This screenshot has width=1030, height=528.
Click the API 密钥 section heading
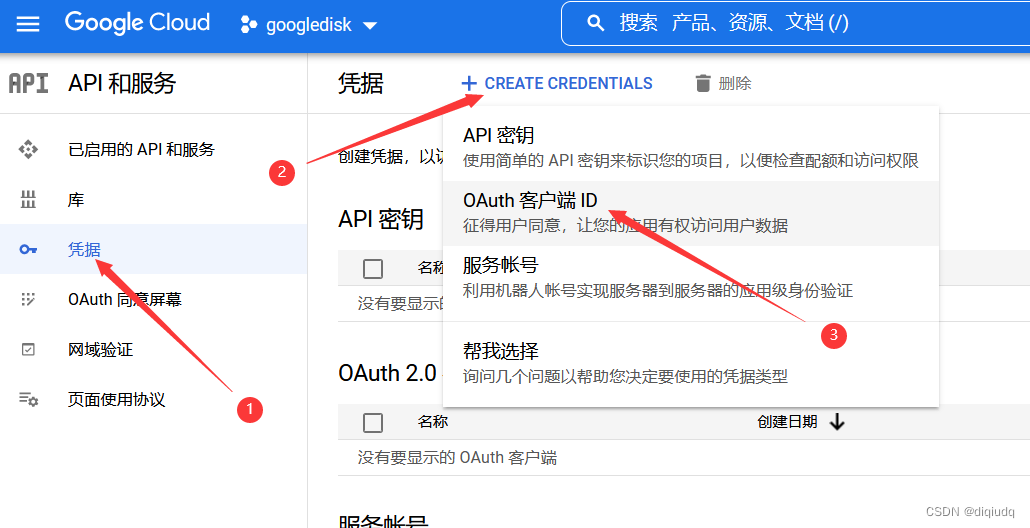381,219
